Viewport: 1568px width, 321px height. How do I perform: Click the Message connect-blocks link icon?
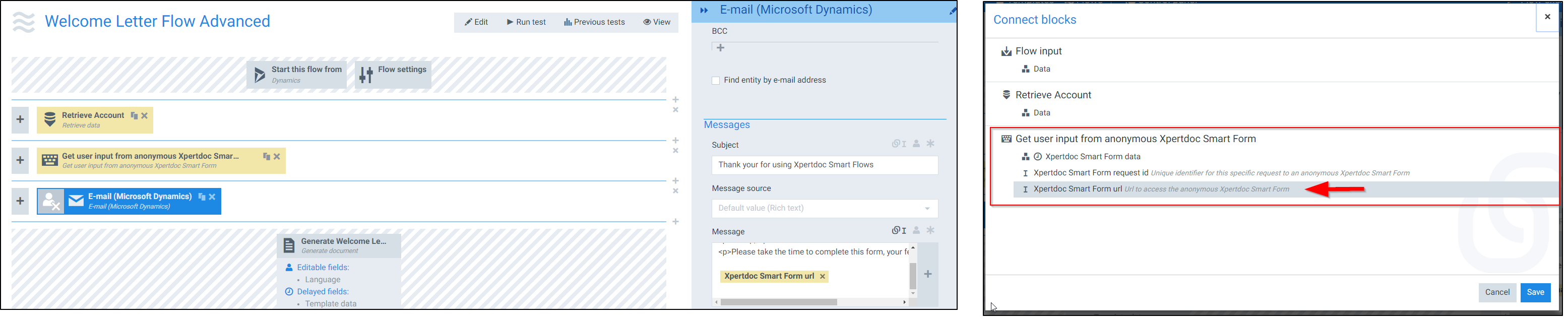[x=899, y=230]
